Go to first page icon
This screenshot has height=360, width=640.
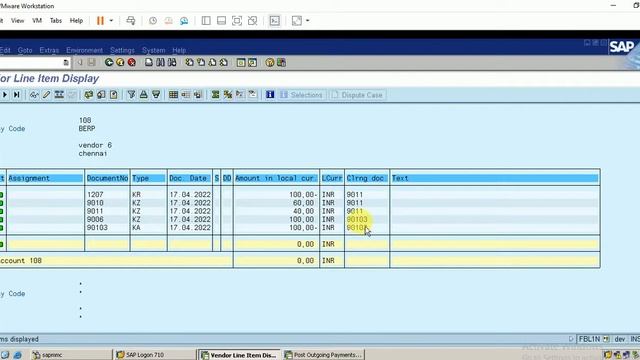pos(189,62)
